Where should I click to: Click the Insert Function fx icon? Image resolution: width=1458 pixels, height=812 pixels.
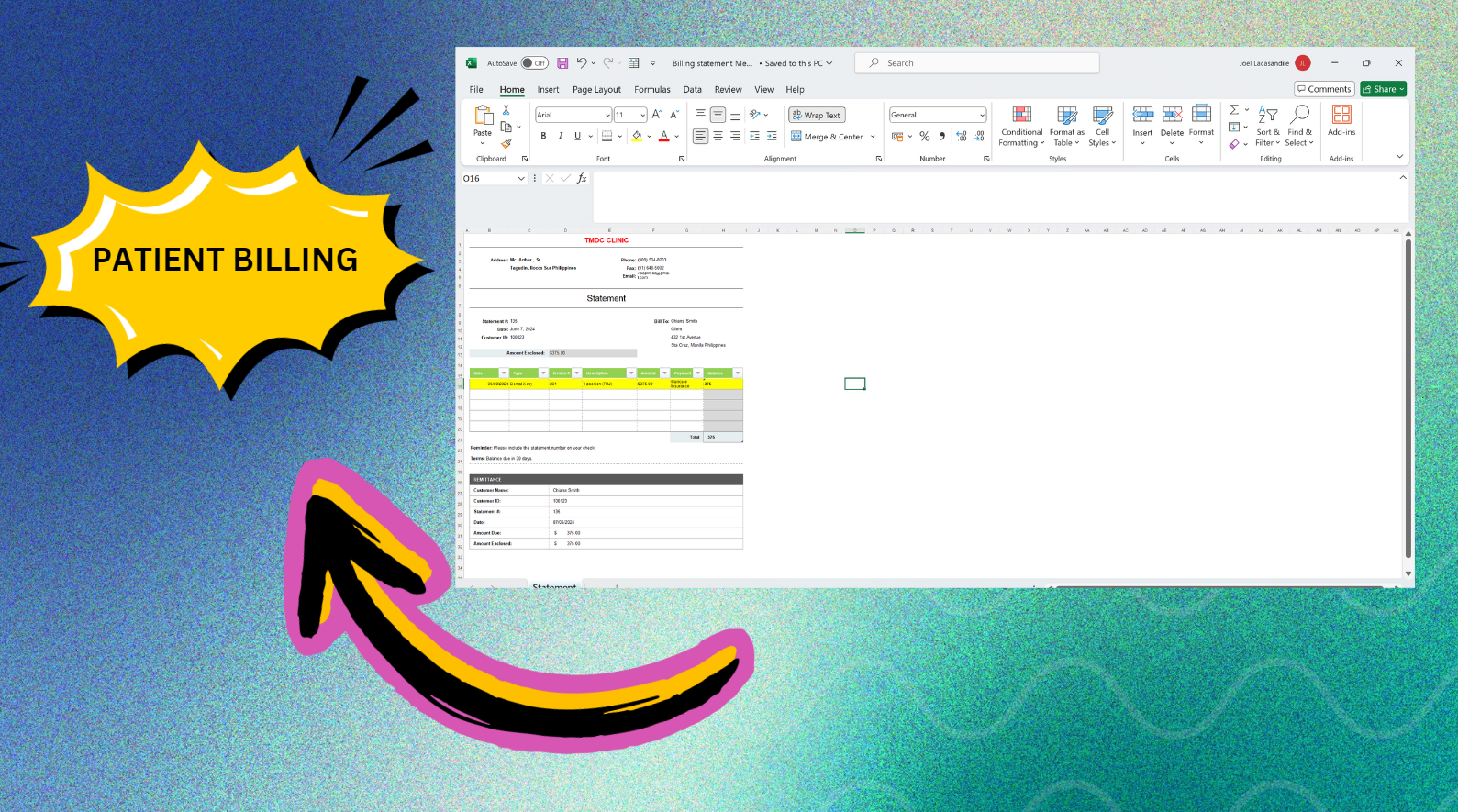(x=582, y=178)
